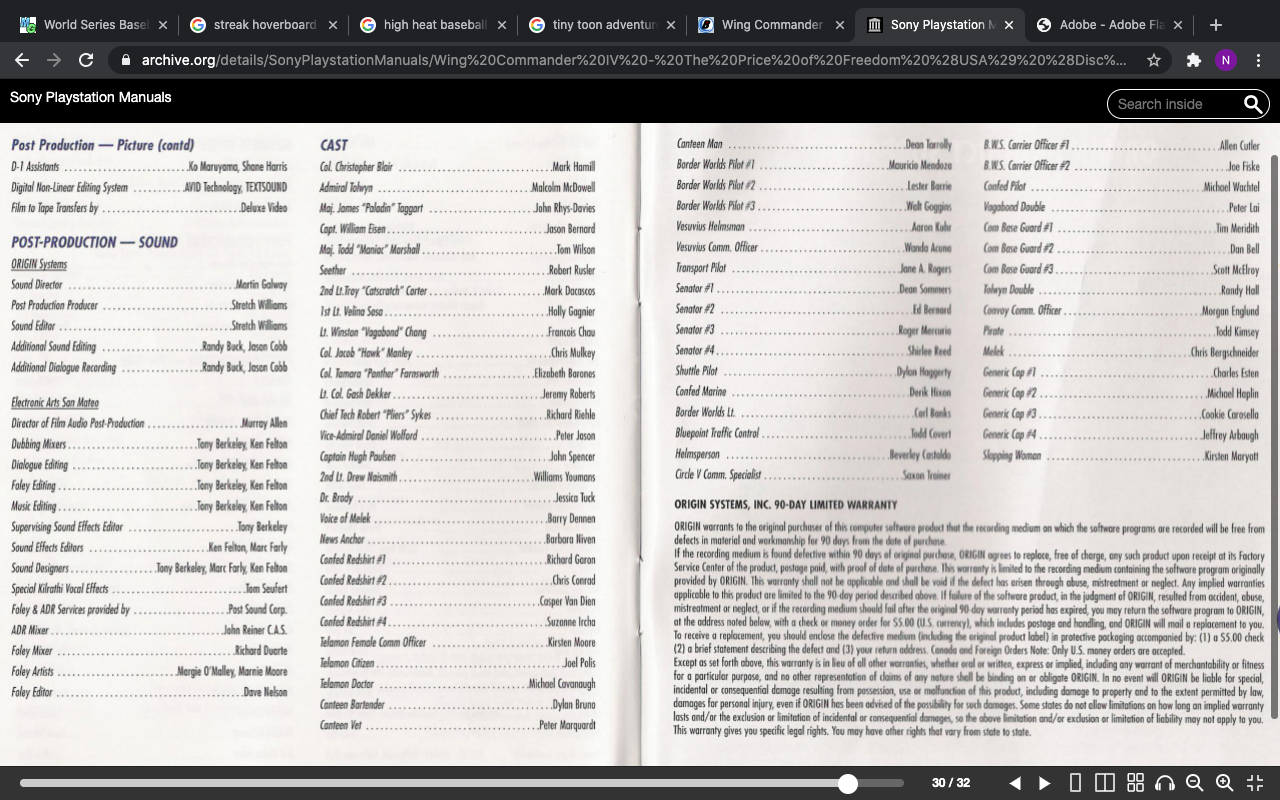
Task: Zoom in on the book page
Action: [x=1224, y=783]
